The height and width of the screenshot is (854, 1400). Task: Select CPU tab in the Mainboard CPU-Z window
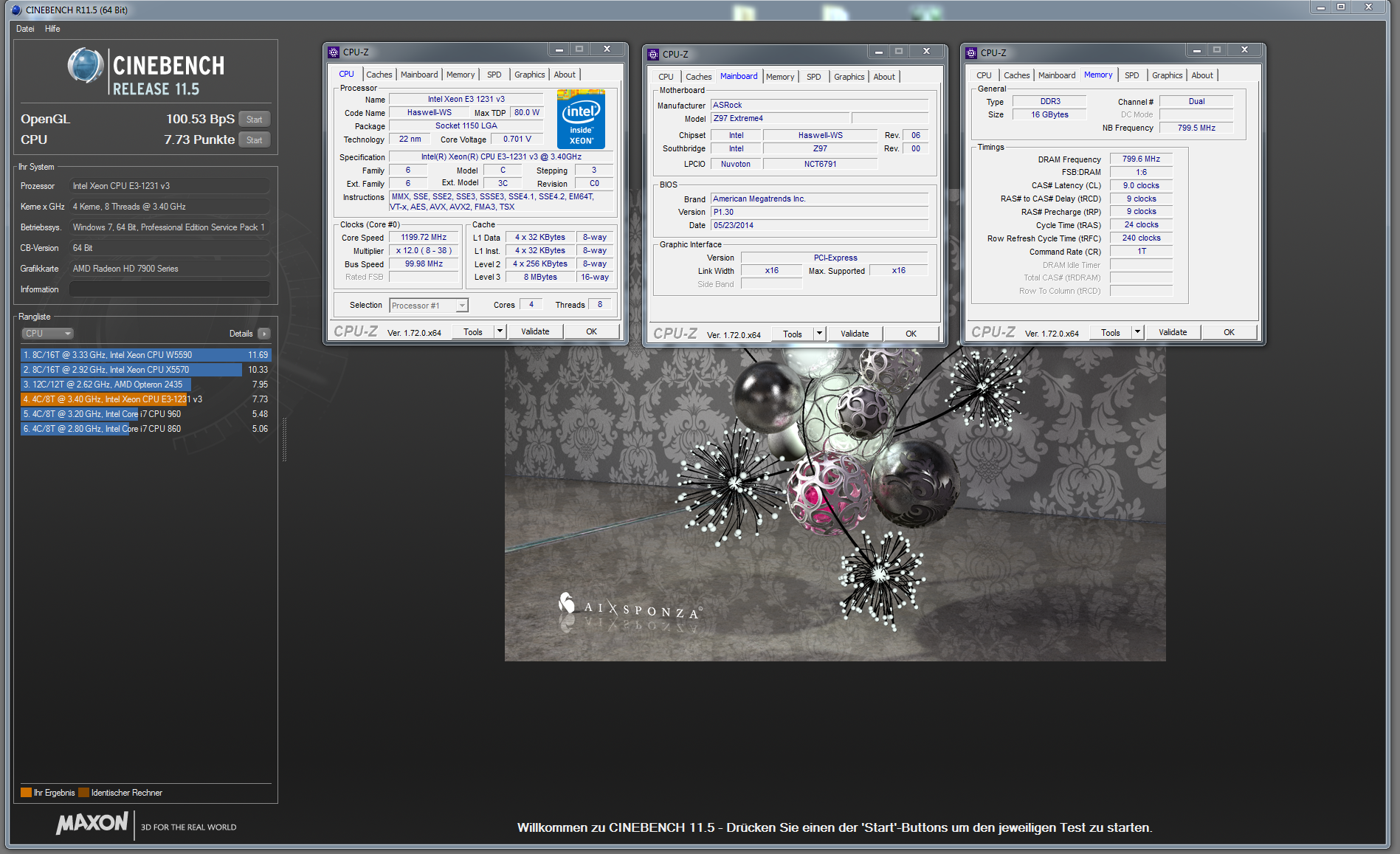(666, 77)
